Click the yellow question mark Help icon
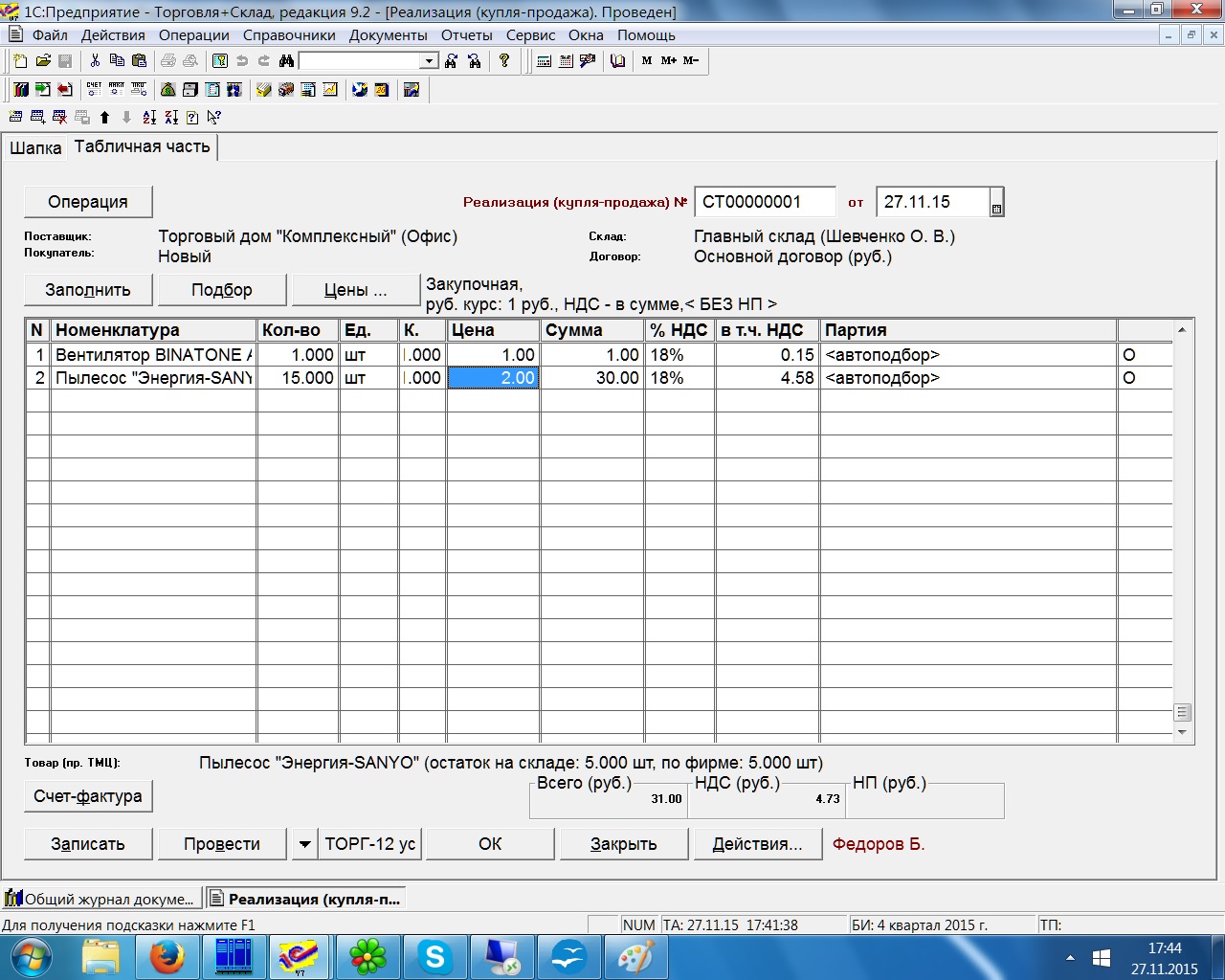Image resolution: width=1225 pixels, height=980 pixels. pyautogui.click(x=504, y=61)
